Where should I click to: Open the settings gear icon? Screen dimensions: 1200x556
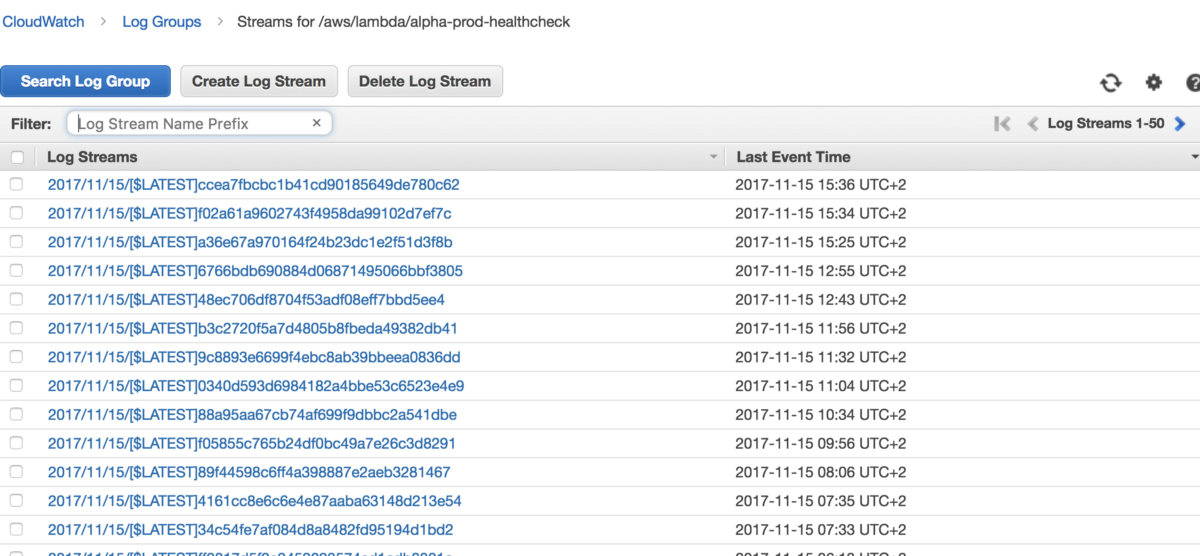coord(1154,83)
